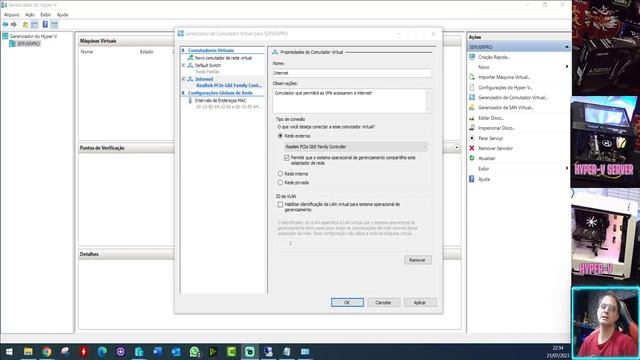
Task: Open the Exibir menu in the menu bar
Action: 46,15
